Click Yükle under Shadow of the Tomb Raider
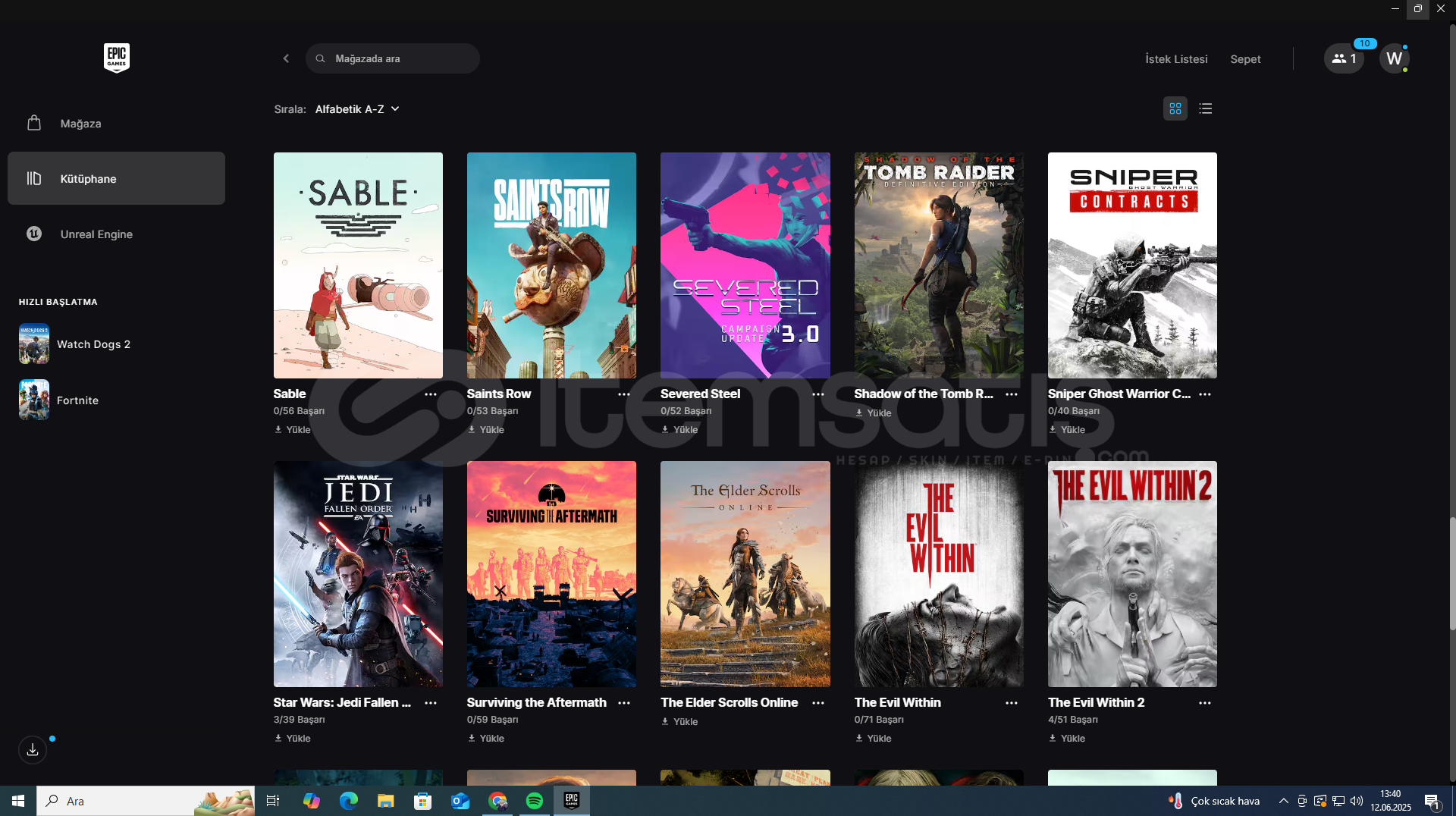 [873, 413]
